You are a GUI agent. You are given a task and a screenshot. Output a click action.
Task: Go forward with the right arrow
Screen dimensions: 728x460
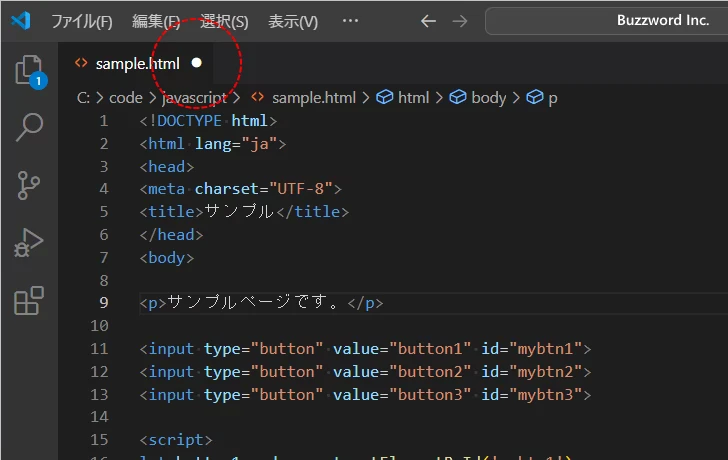click(x=460, y=21)
